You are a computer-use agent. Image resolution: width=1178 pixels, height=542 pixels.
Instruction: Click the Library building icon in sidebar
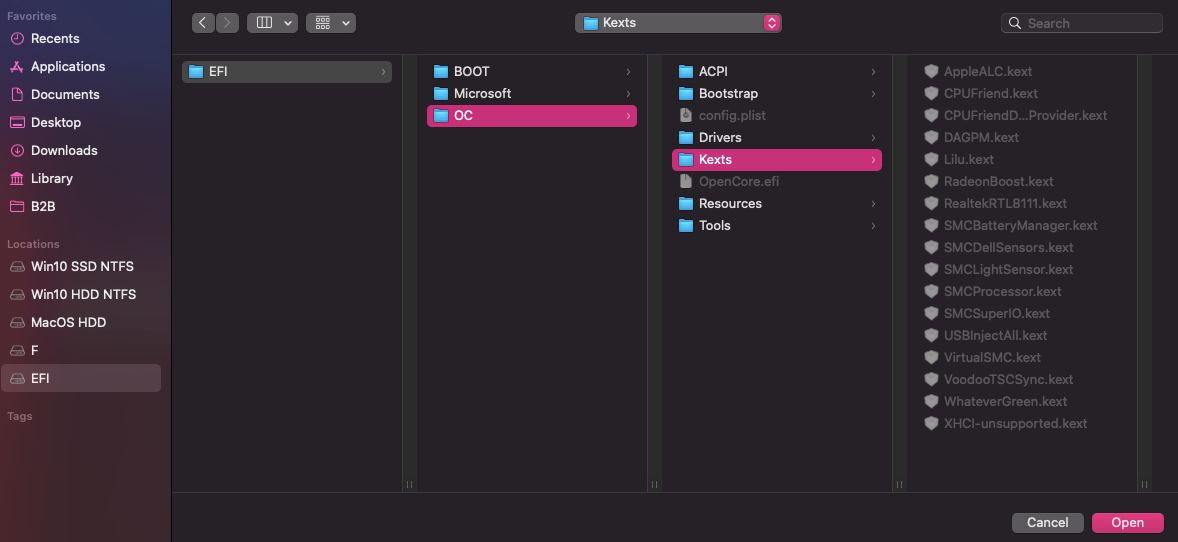click(x=17, y=178)
